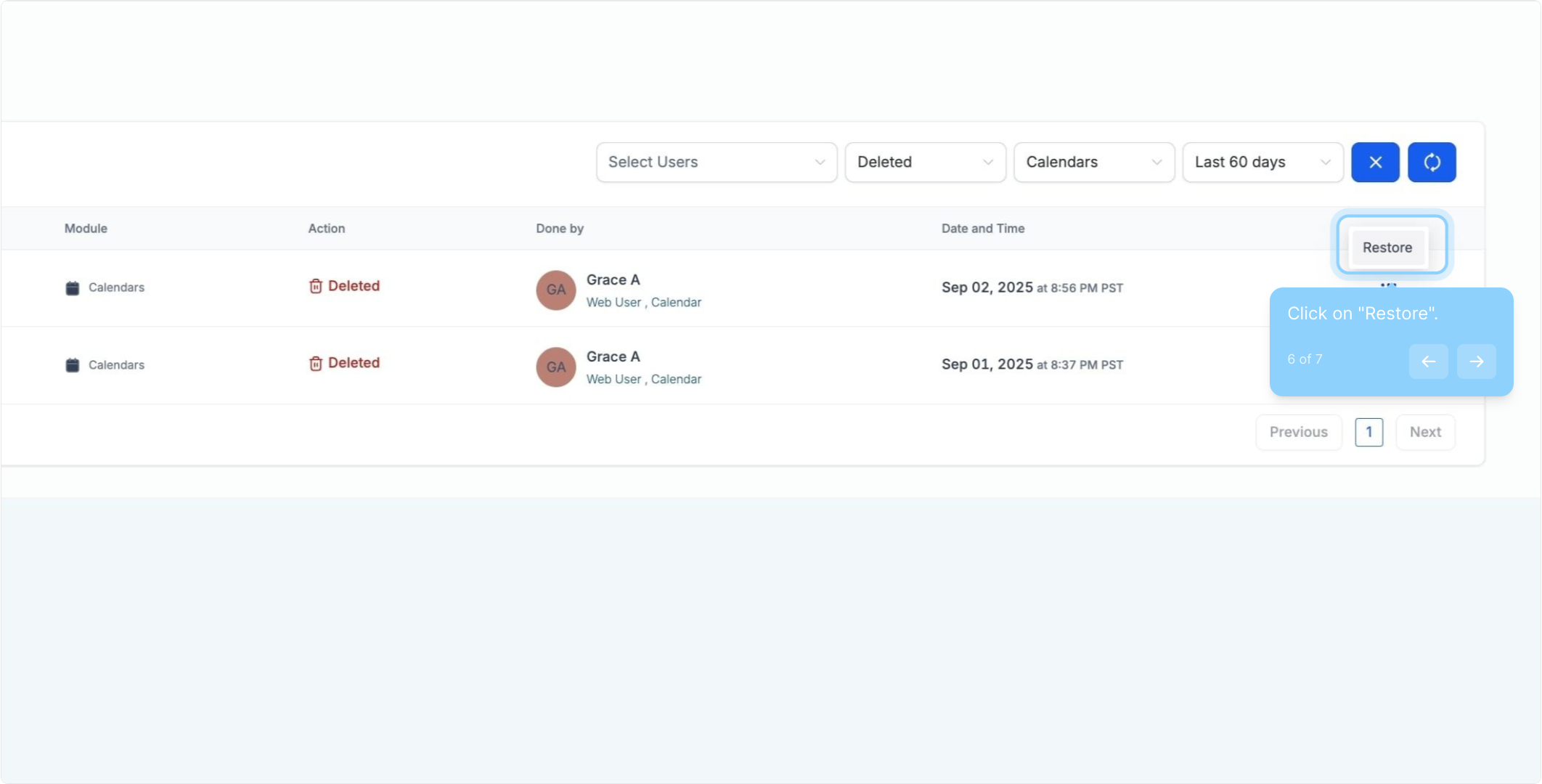The height and width of the screenshot is (784, 1542).
Task: Click Grace A name in first row
Action: click(x=613, y=280)
